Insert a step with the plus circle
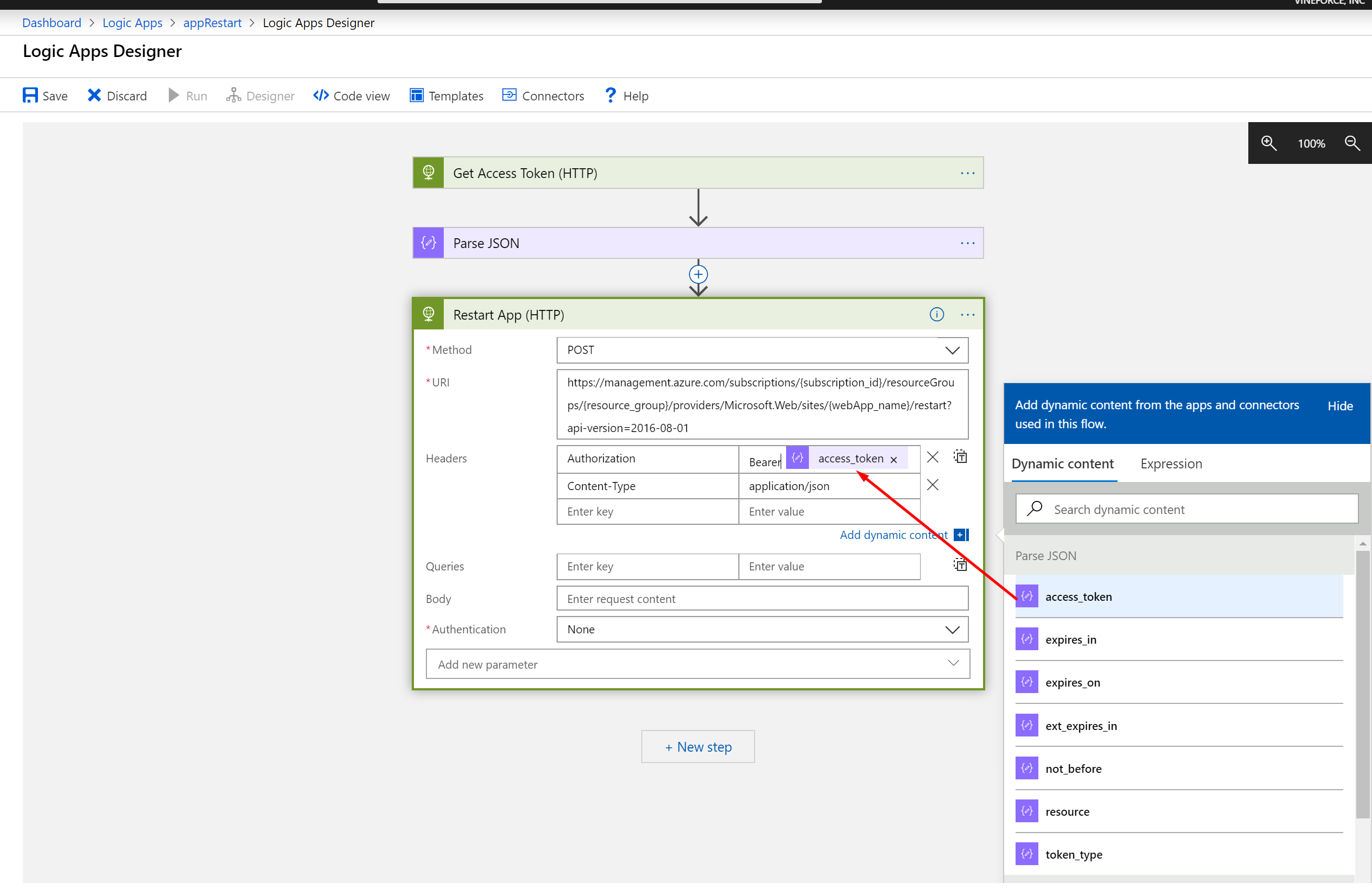The height and width of the screenshot is (889, 1372). 698,274
